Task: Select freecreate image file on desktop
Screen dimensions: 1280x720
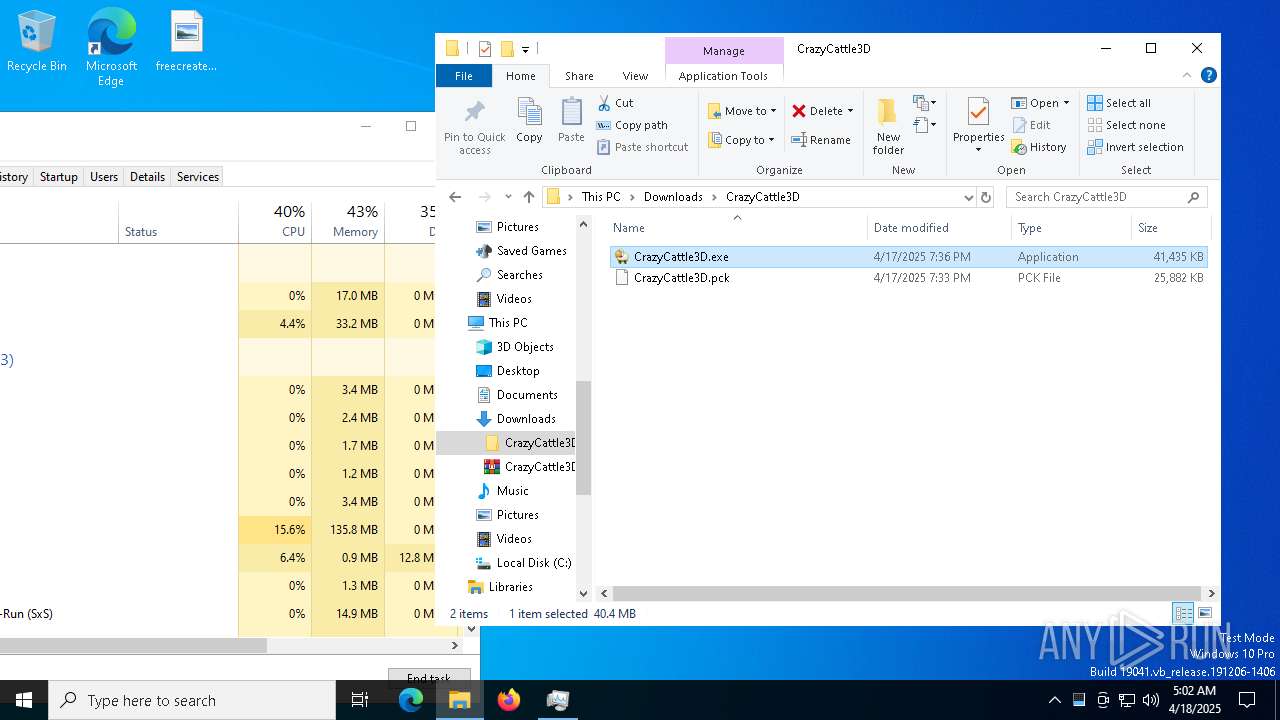Action: [186, 41]
